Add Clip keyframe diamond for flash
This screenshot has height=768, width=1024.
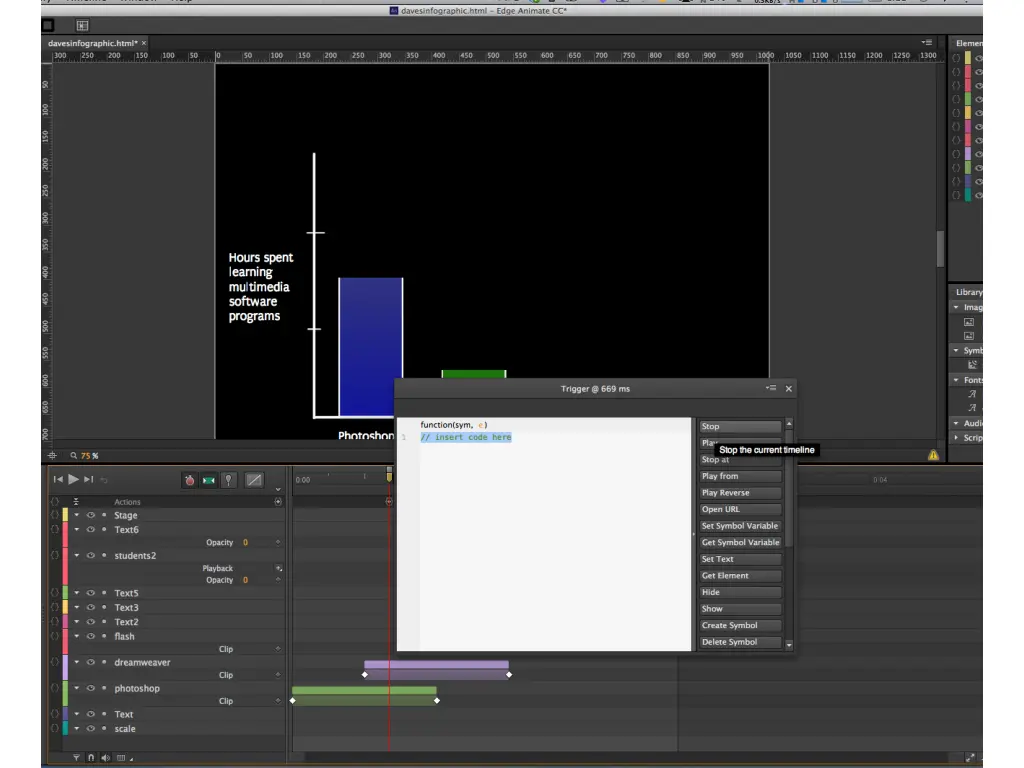pos(278,648)
